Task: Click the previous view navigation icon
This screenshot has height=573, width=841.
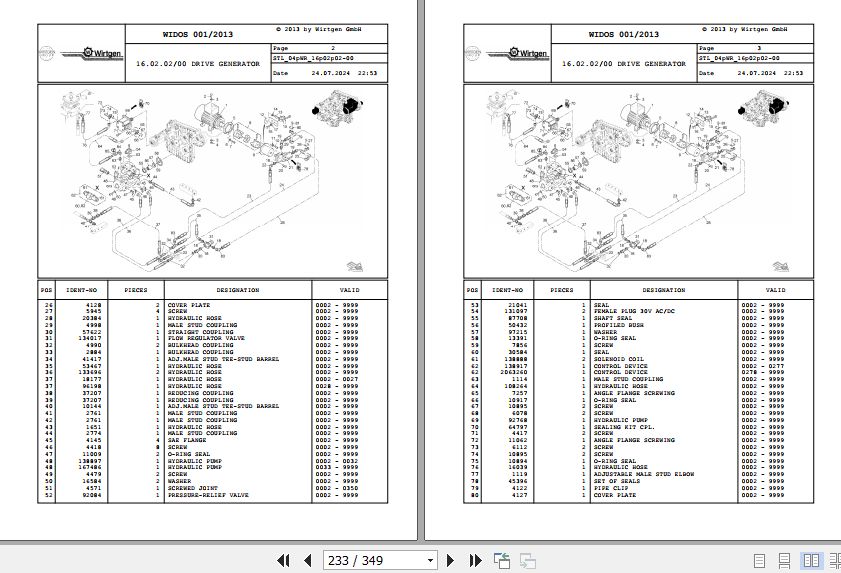Action: (502, 561)
